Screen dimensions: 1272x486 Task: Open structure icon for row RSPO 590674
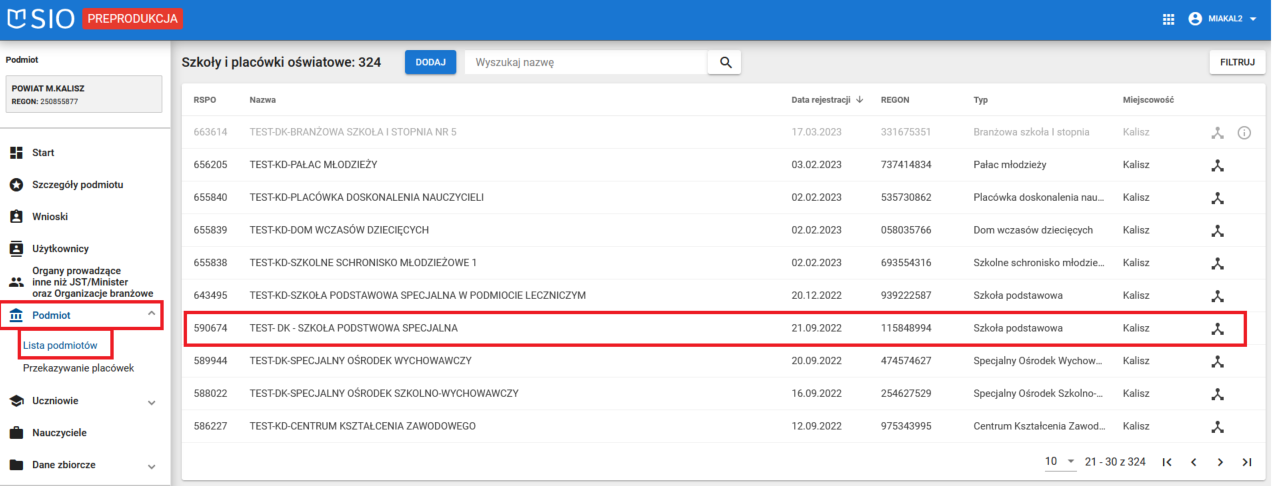pos(1217,328)
